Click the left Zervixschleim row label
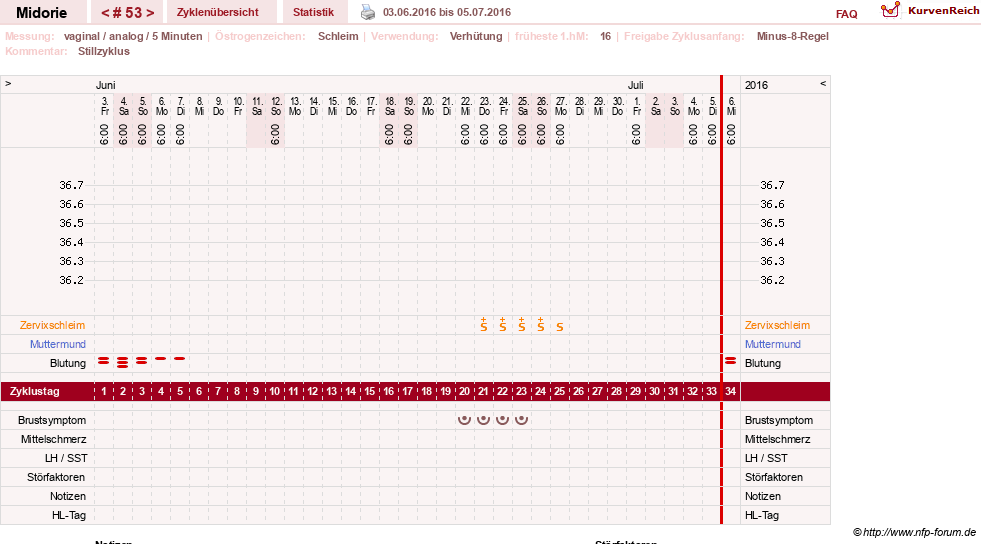 click(53, 325)
